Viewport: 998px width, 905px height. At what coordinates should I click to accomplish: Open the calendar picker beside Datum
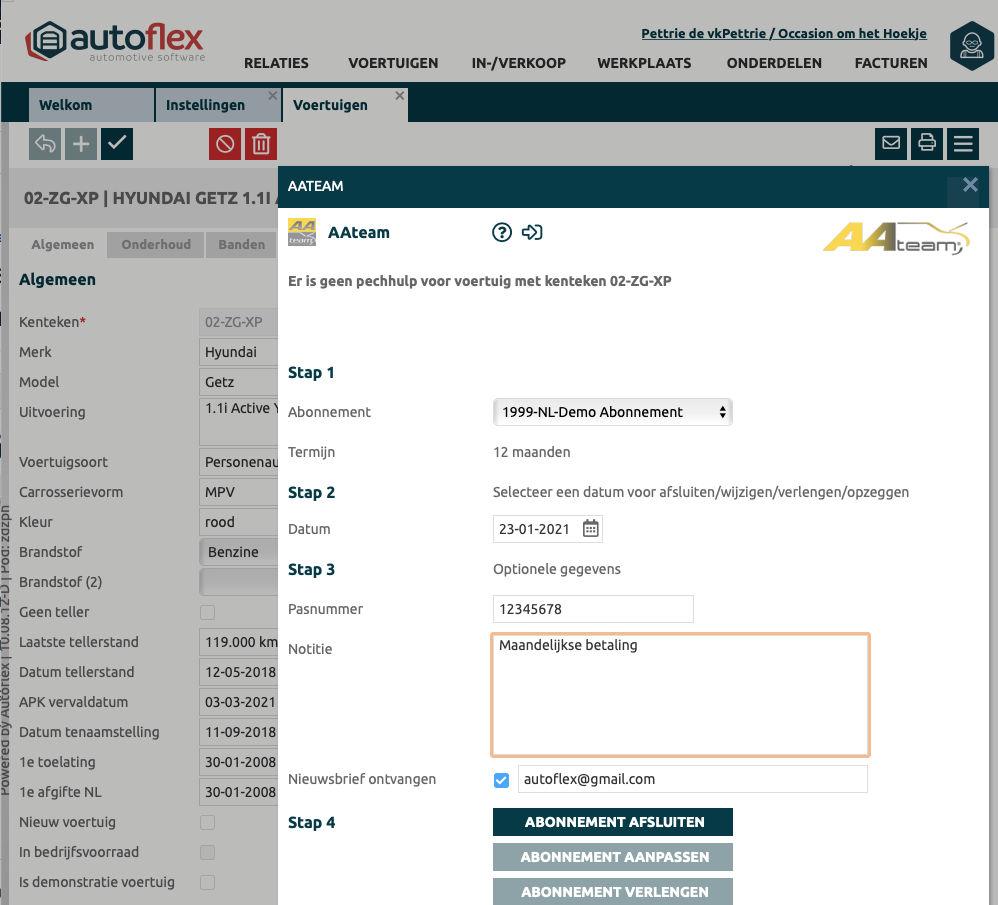pyautogui.click(x=591, y=529)
